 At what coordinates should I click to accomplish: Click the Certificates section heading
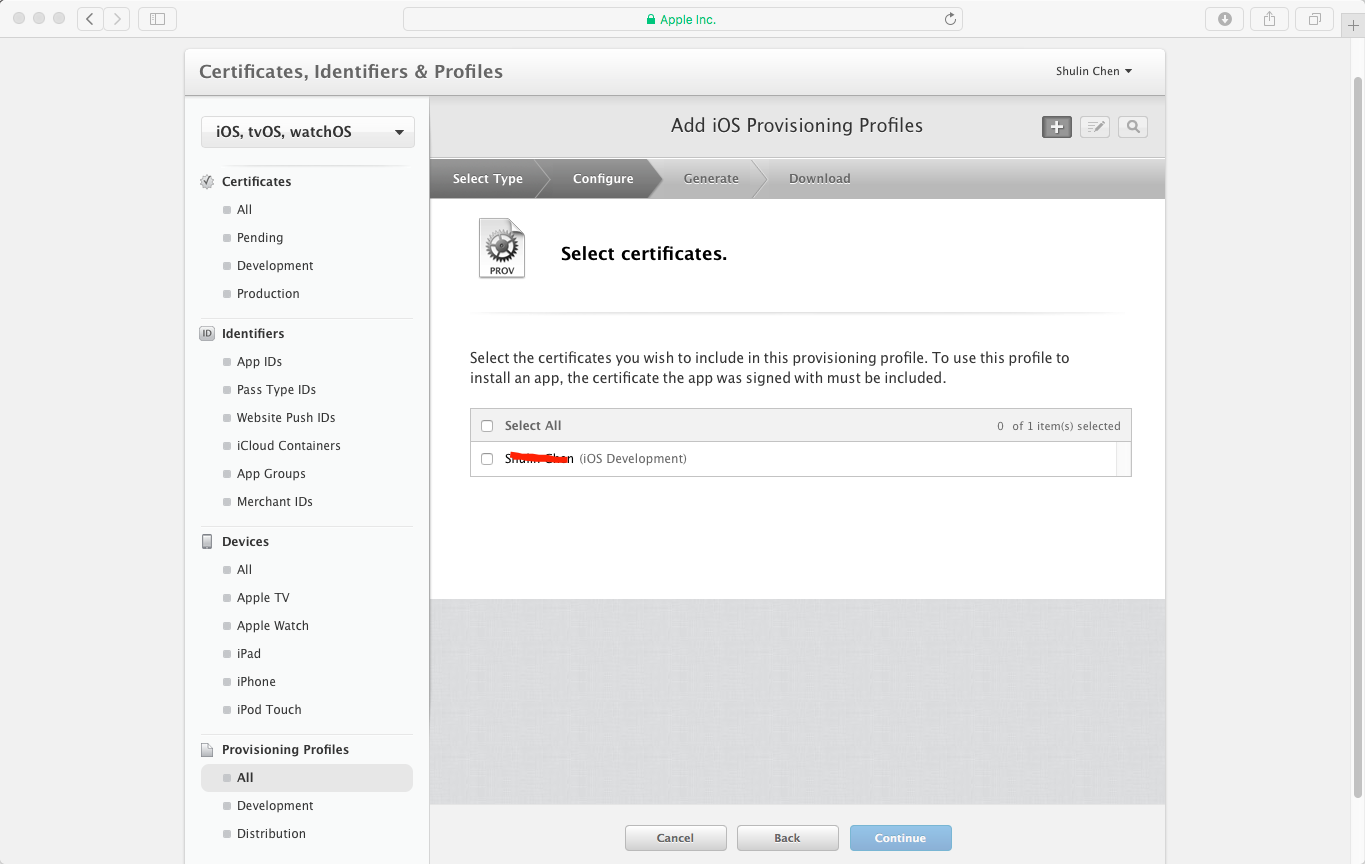(256, 182)
